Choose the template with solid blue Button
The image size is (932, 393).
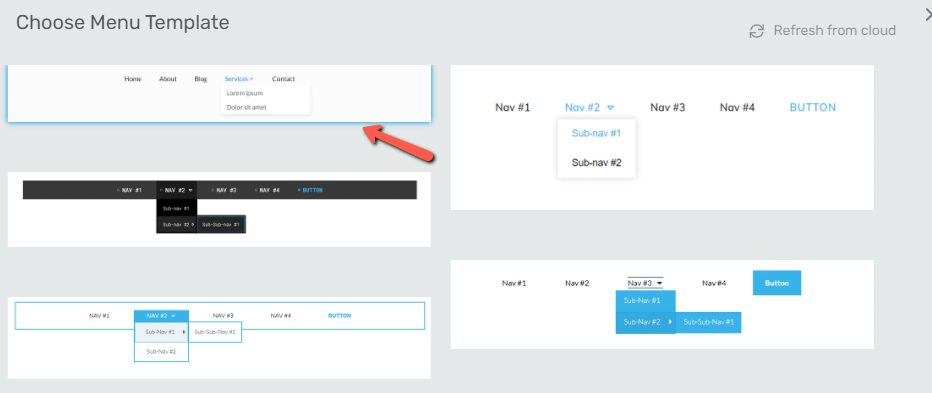pyautogui.click(x=662, y=304)
